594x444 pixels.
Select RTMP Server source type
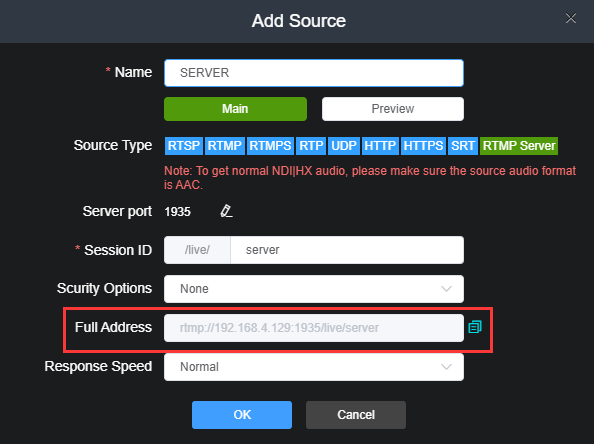pyautogui.click(x=519, y=146)
